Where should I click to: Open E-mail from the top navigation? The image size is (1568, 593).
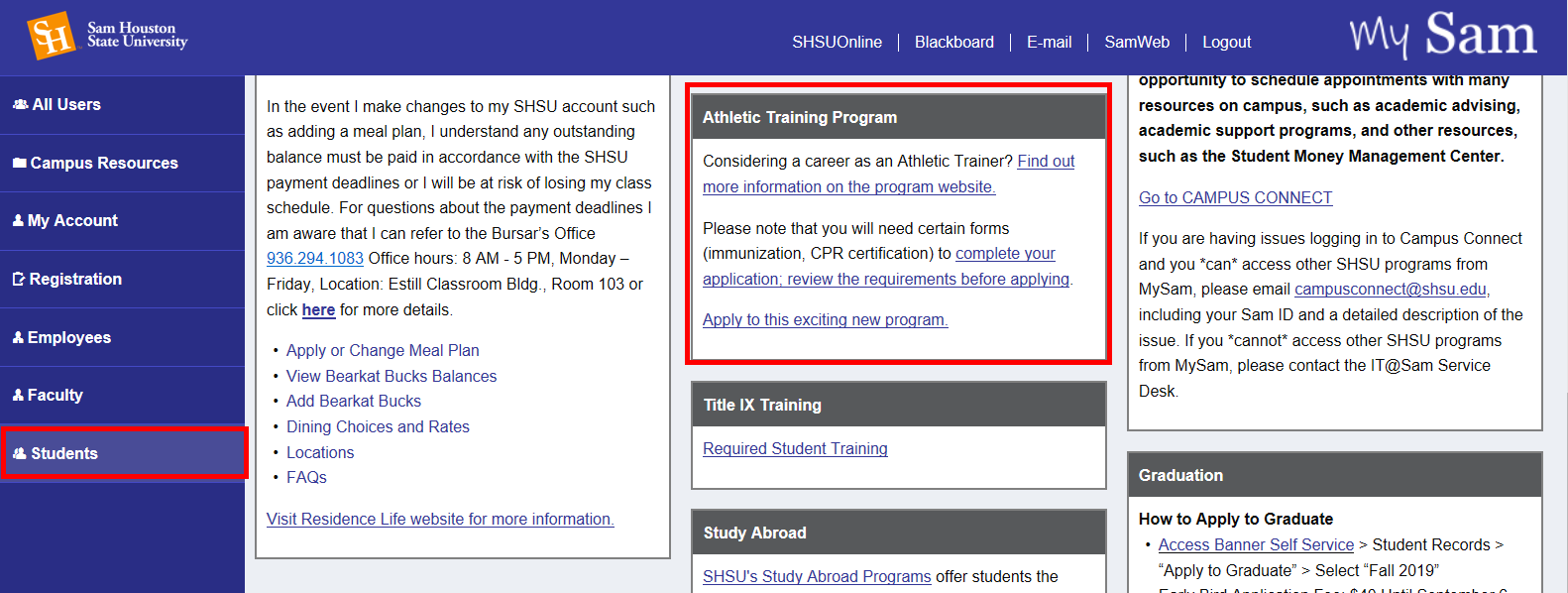tap(1050, 42)
